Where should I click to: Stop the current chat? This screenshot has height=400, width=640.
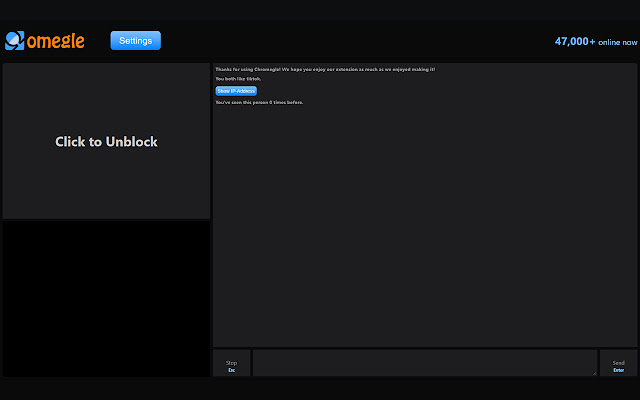[x=231, y=363]
